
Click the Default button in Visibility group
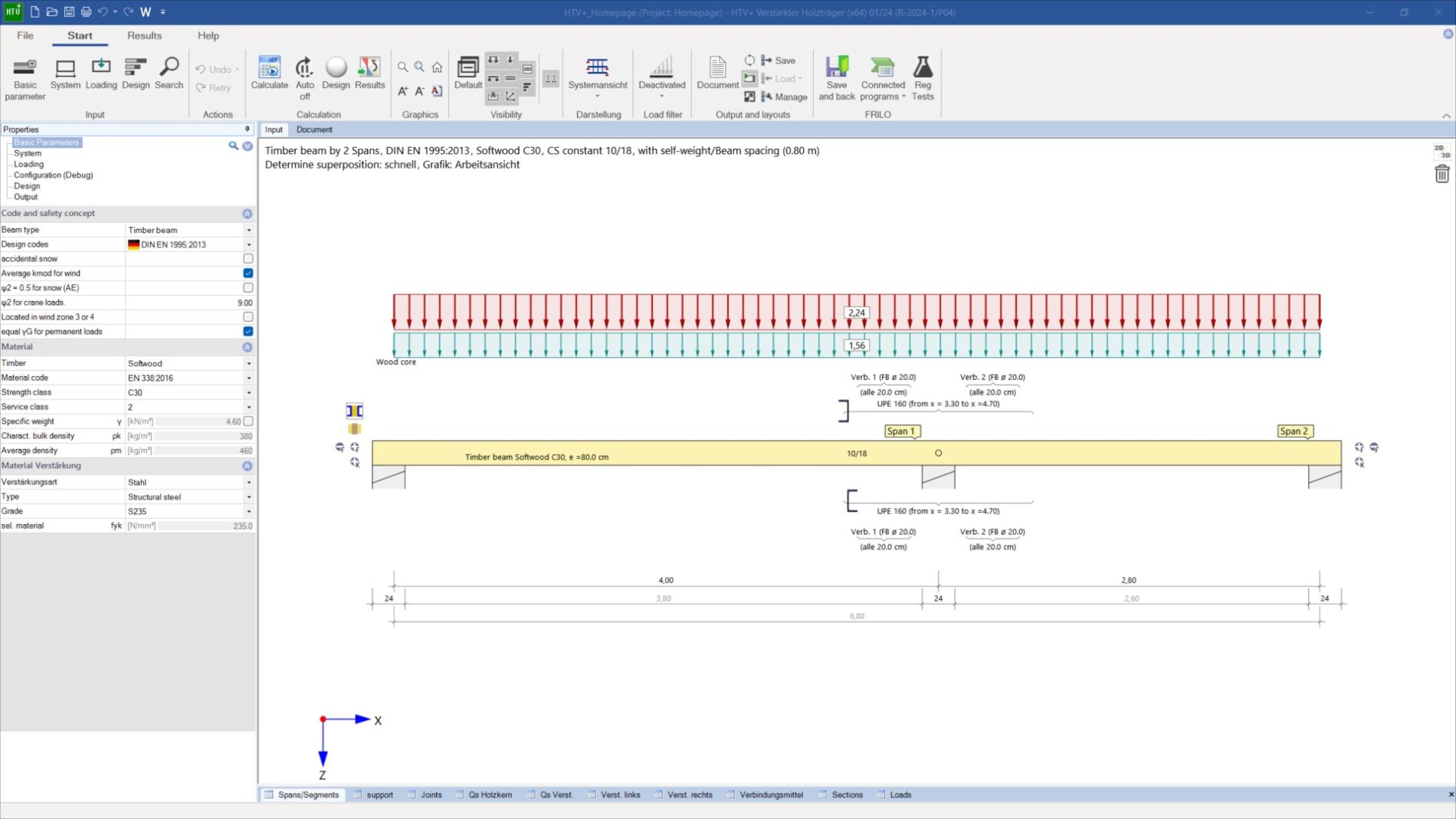(x=467, y=69)
